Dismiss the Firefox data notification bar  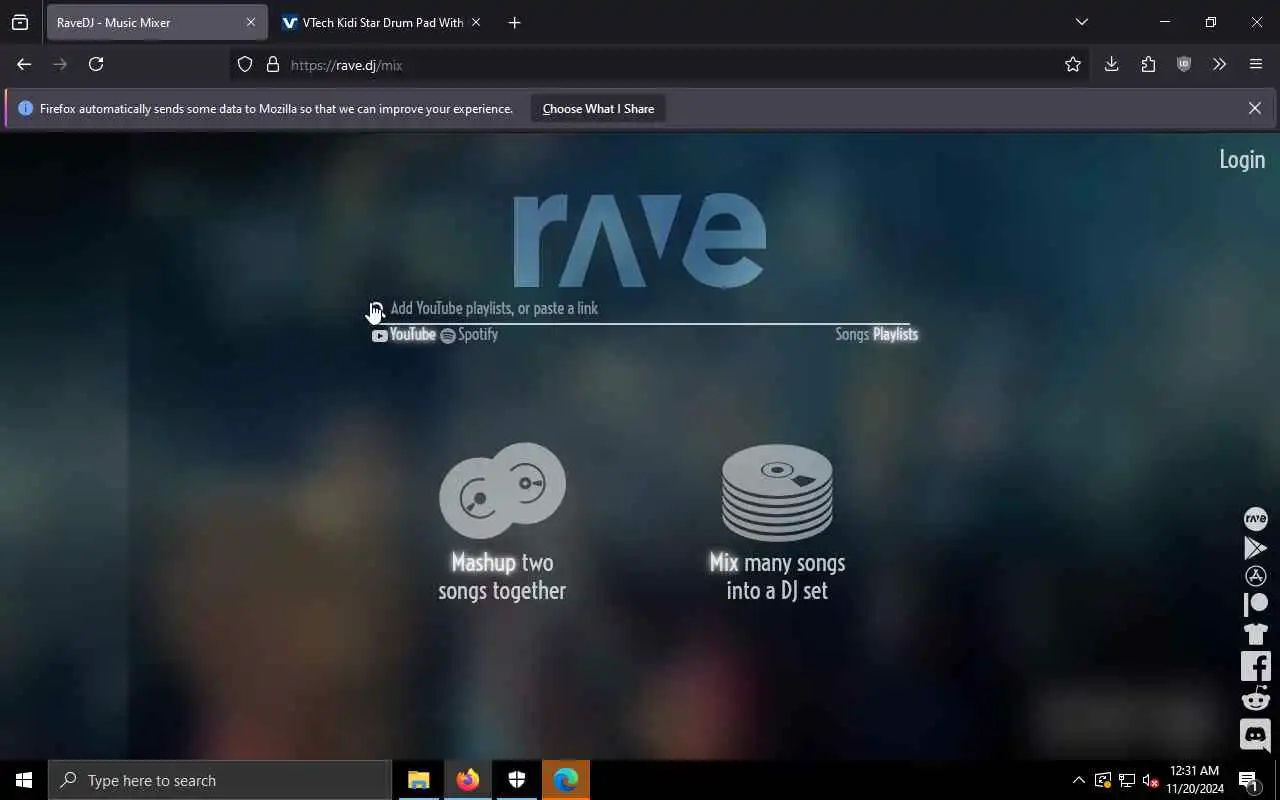pyautogui.click(x=1254, y=108)
